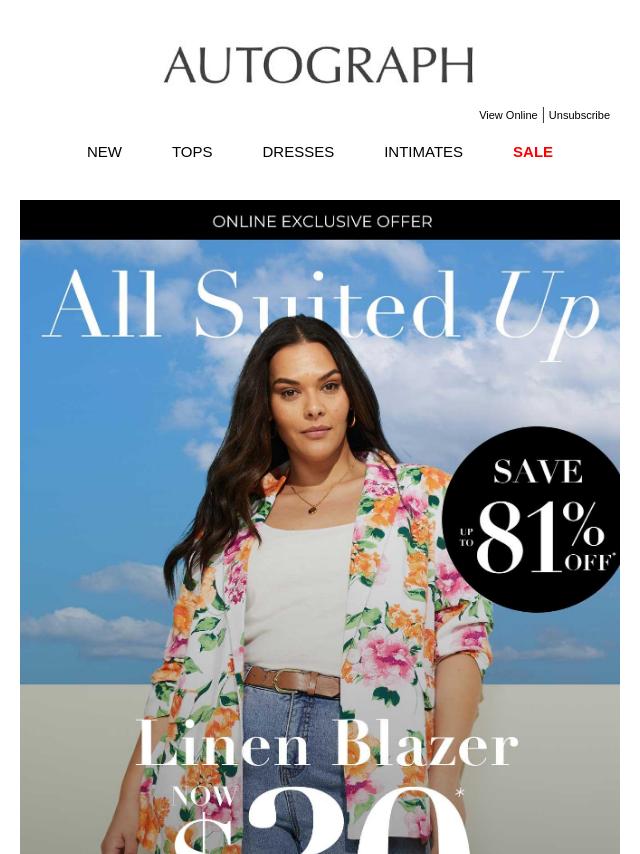Click the 81% figure in black circle
This screenshot has width=640, height=854.
tap(541, 538)
